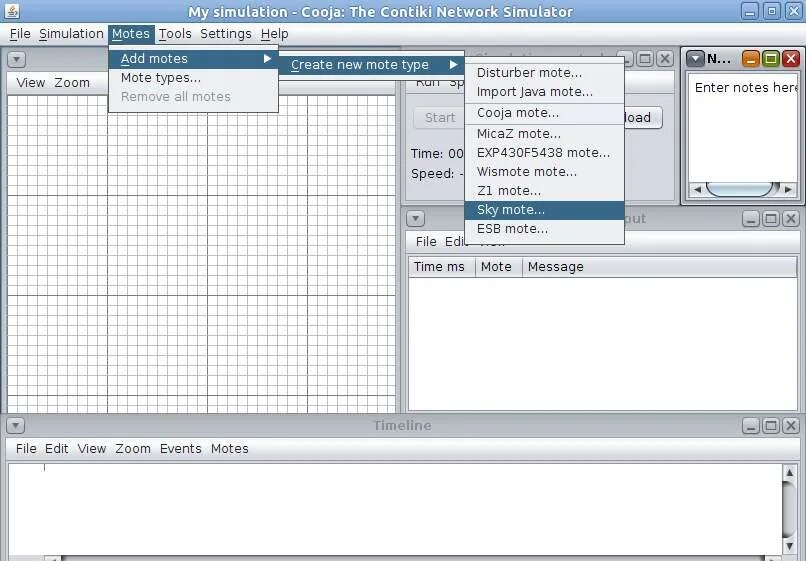Choose MicaZ mote... option
This screenshot has height=561, width=806.
click(544, 134)
